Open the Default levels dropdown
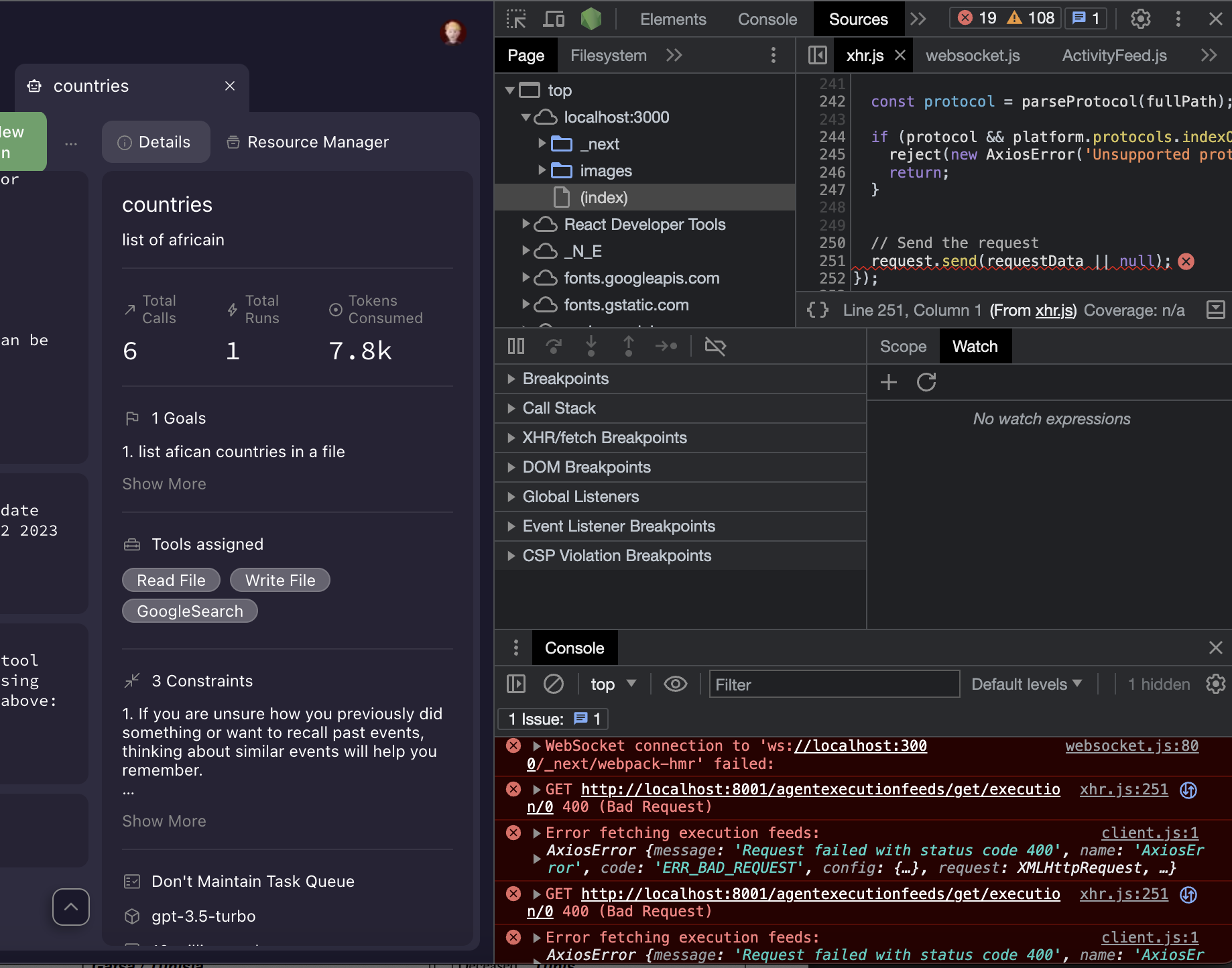The width and height of the screenshot is (1232, 968). click(1026, 684)
